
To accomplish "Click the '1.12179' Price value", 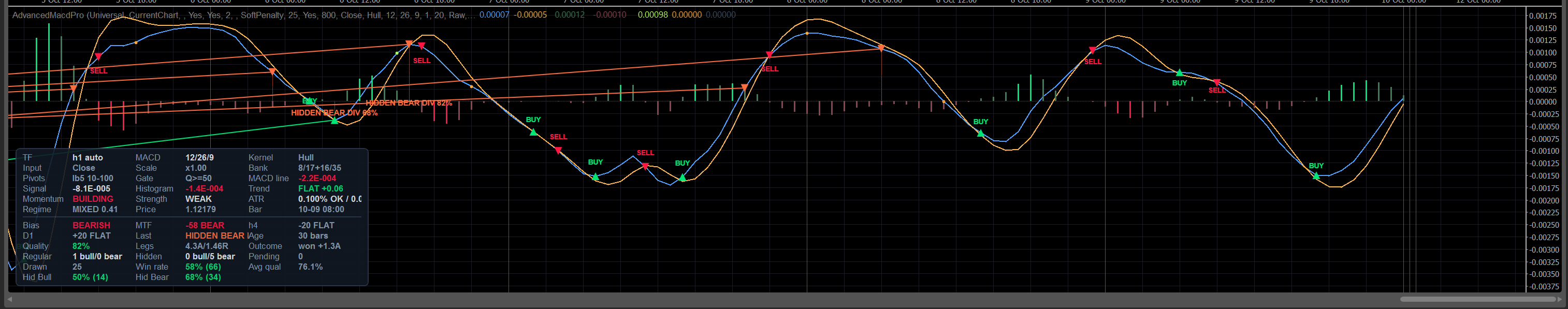I will point(201,209).
